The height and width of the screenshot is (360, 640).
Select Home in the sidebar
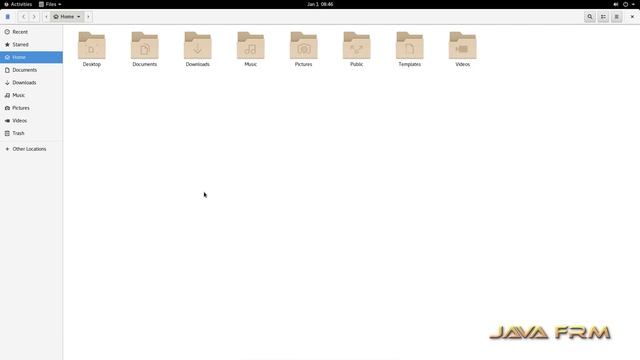[x=31, y=57]
